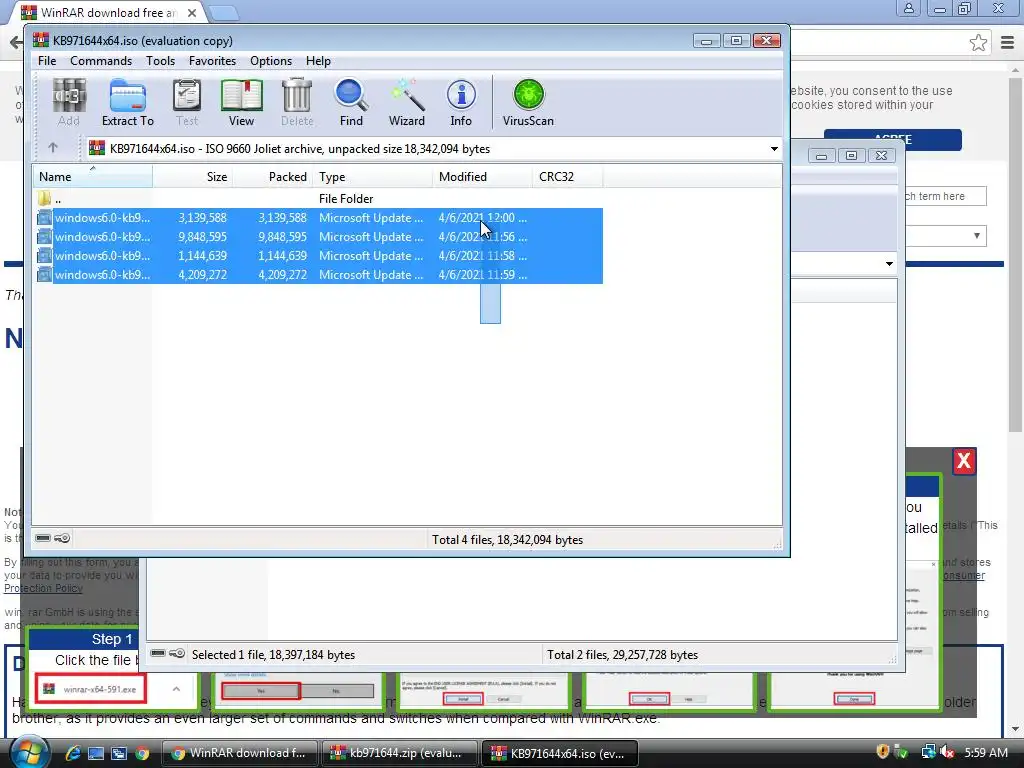Viewport: 1024px width, 768px height.
Task: Sort by the Packed column header
Action: tap(273, 176)
